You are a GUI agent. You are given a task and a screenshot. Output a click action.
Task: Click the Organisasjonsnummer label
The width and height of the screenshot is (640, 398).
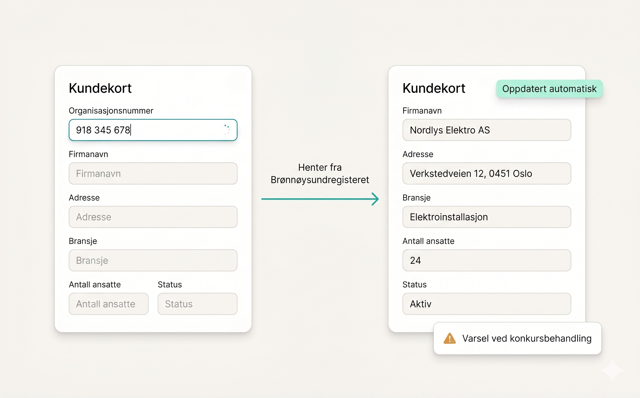(x=111, y=111)
